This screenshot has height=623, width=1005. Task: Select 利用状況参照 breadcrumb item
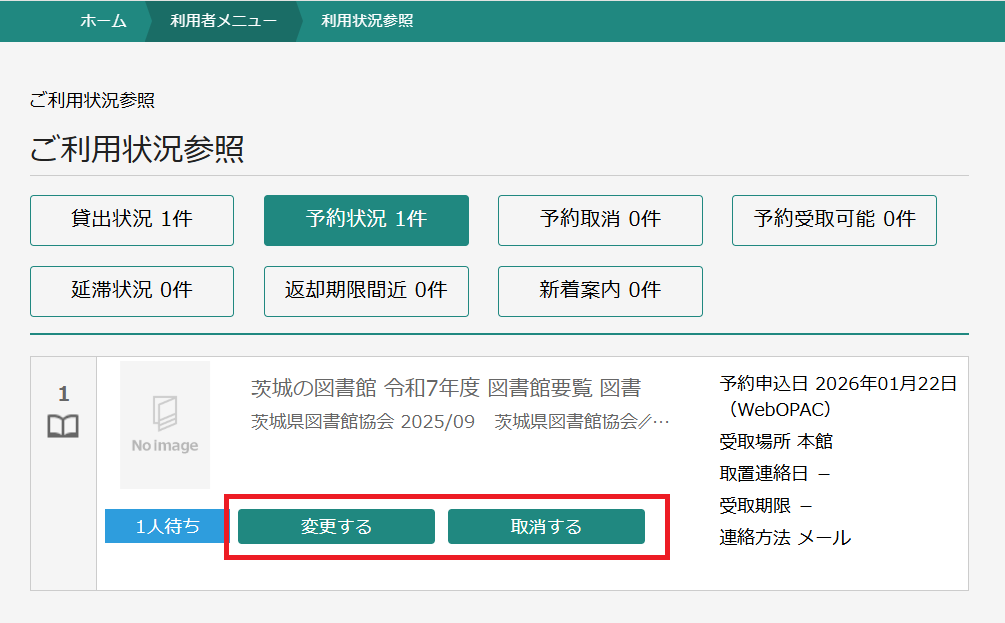pos(367,21)
